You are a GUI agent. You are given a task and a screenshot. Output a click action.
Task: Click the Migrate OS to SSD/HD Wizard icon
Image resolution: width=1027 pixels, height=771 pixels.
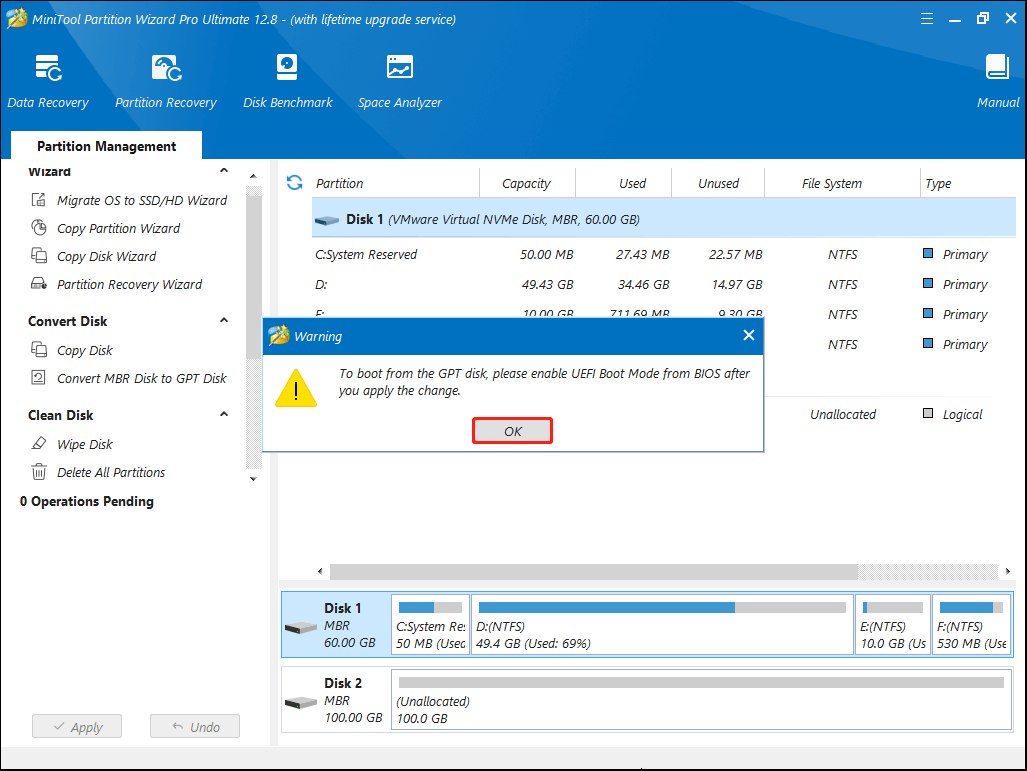(x=39, y=200)
